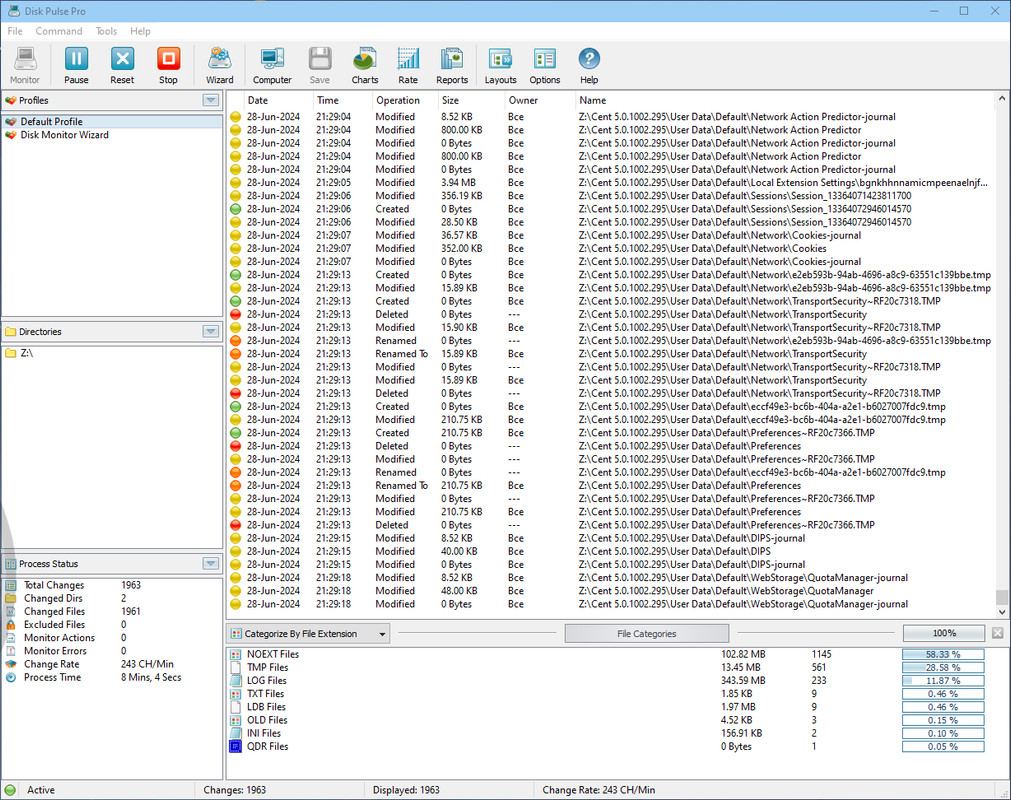
Task: Click the 11.87 % LOG percentage bar
Action: tap(943, 681)
